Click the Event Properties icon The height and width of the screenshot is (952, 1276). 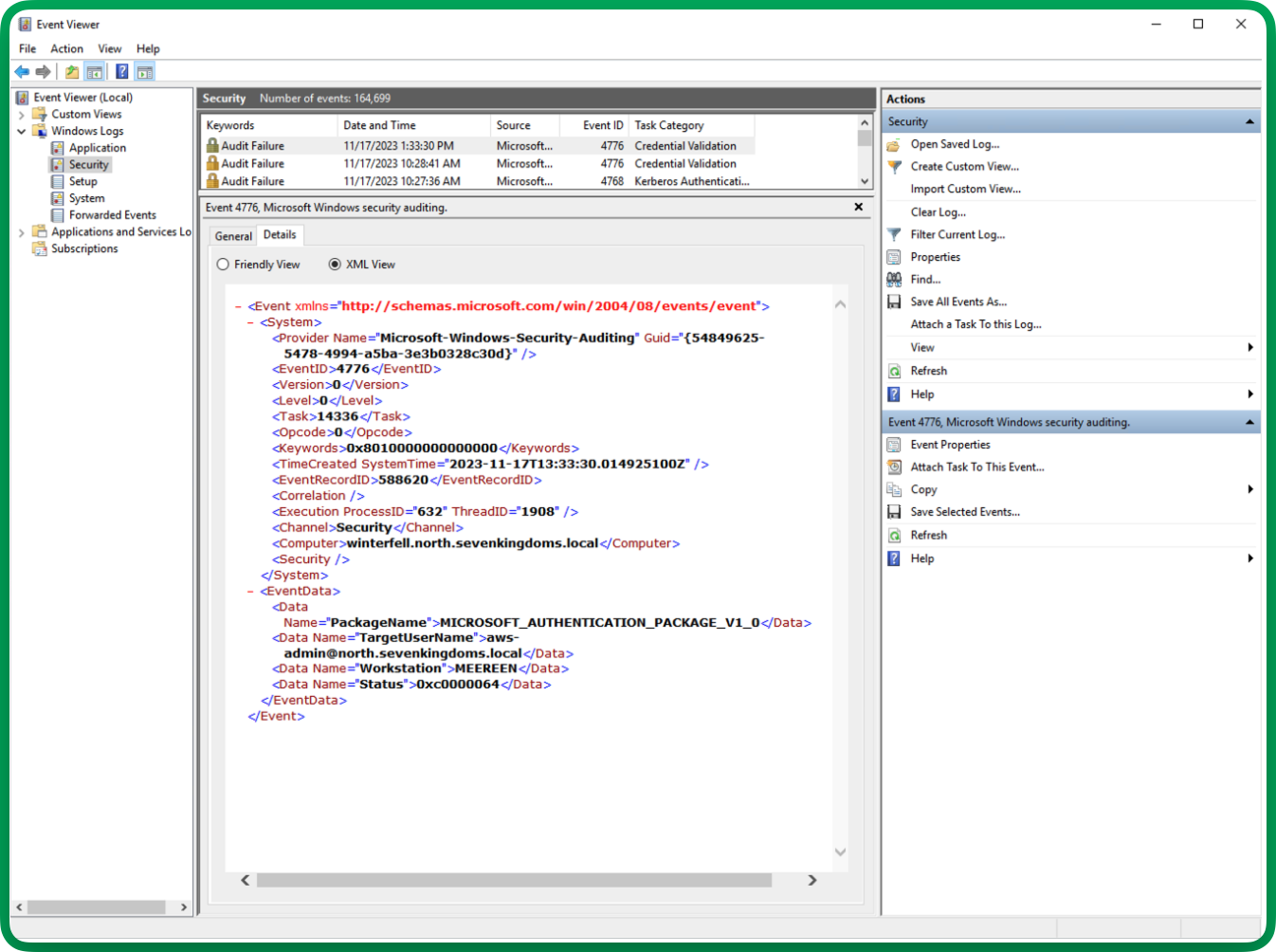pyautogui.click(x=894, y=445)
